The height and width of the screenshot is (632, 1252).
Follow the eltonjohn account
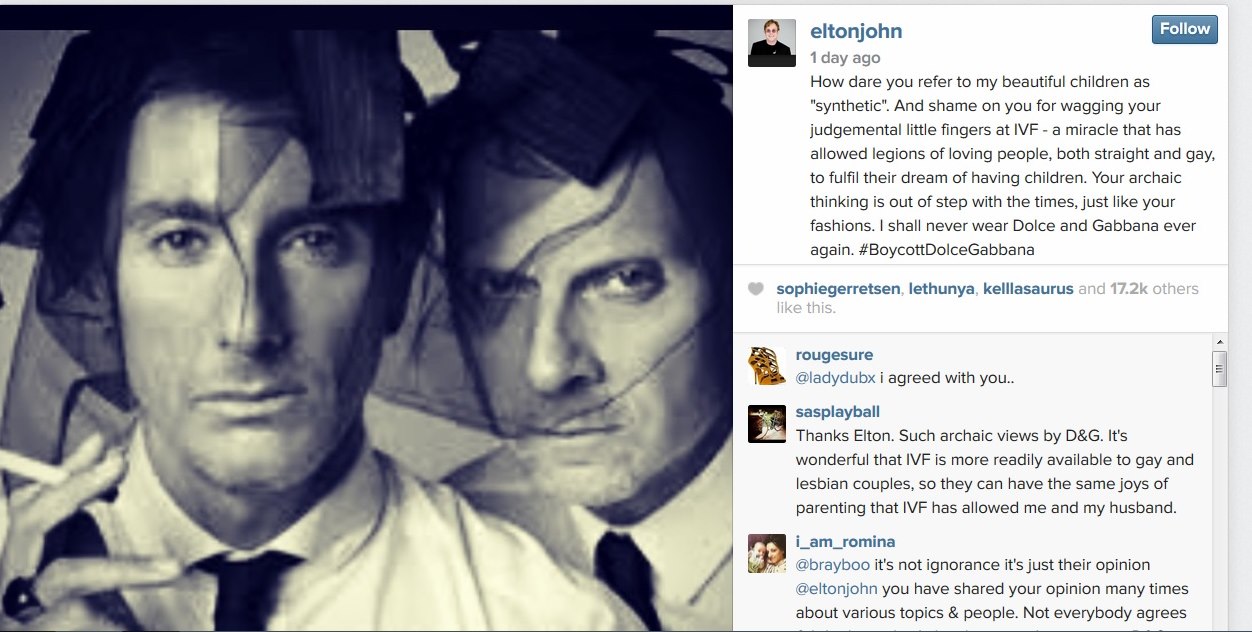[1185, 29]
